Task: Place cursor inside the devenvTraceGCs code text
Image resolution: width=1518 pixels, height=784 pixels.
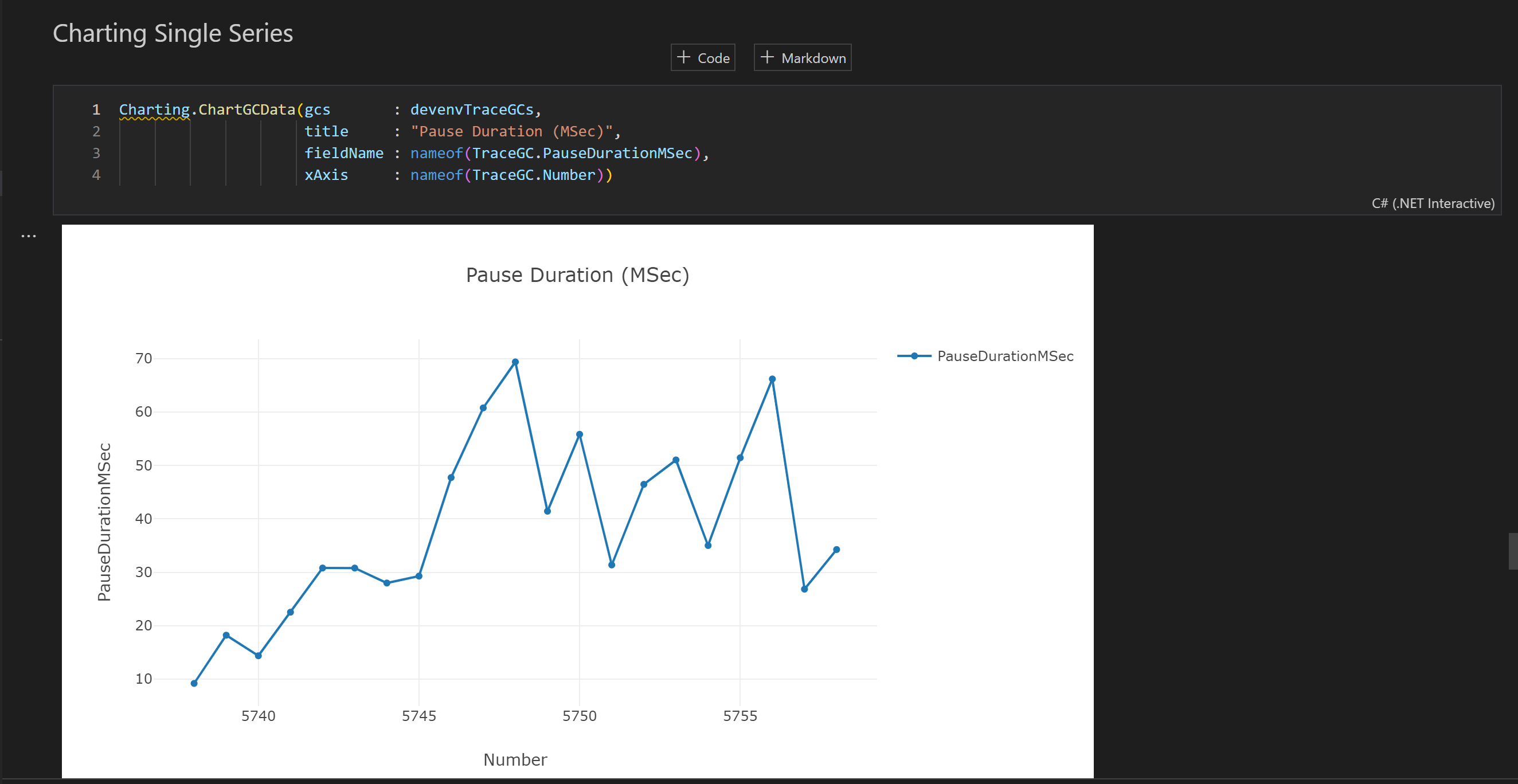Action: (475, 109)
